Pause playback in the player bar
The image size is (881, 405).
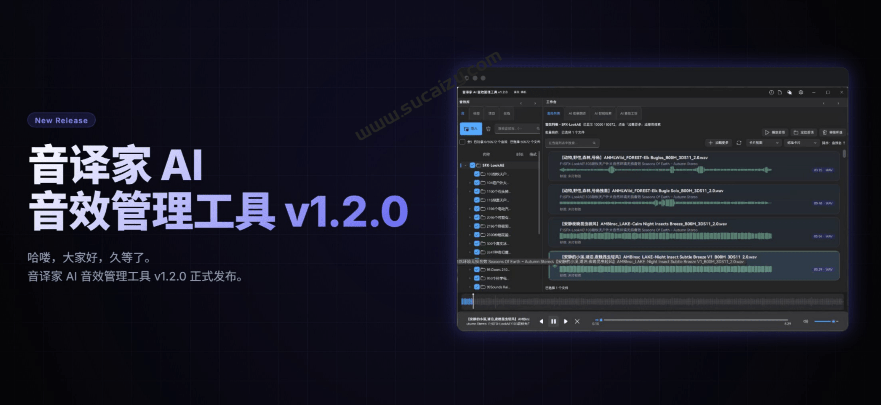(553, 321)
